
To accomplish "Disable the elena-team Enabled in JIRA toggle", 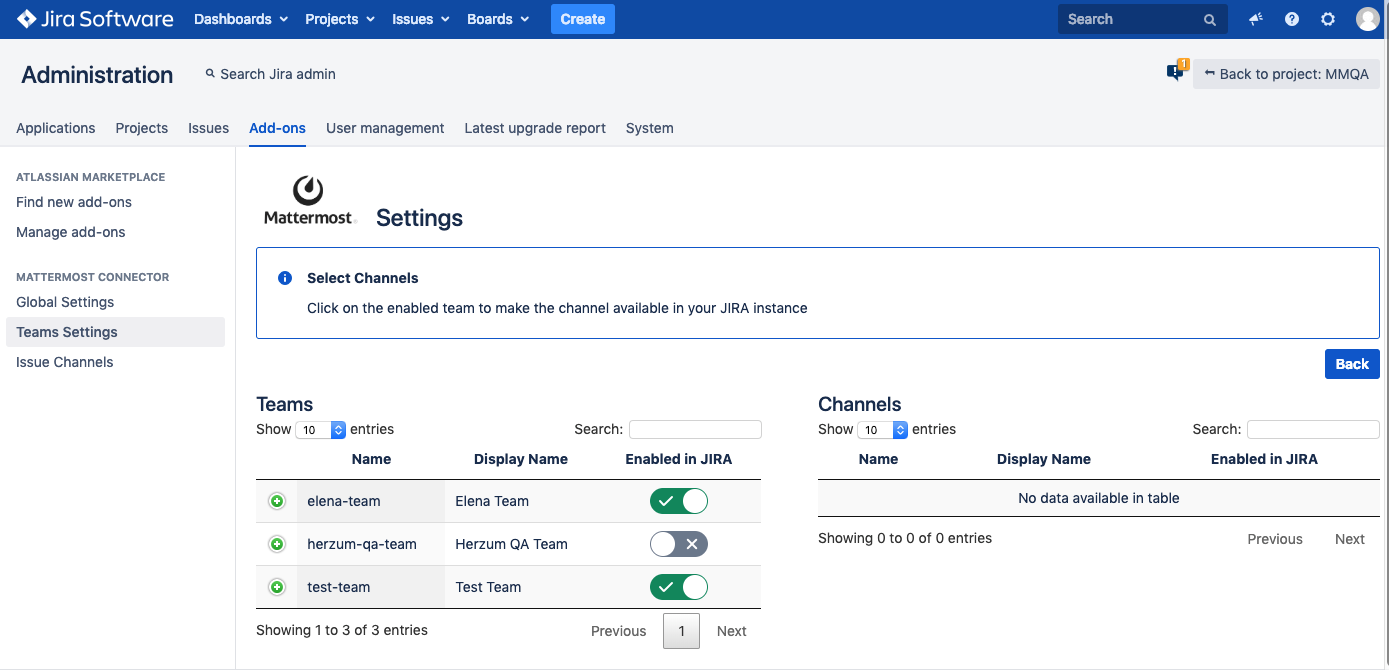I will click(x=678, y=501).
